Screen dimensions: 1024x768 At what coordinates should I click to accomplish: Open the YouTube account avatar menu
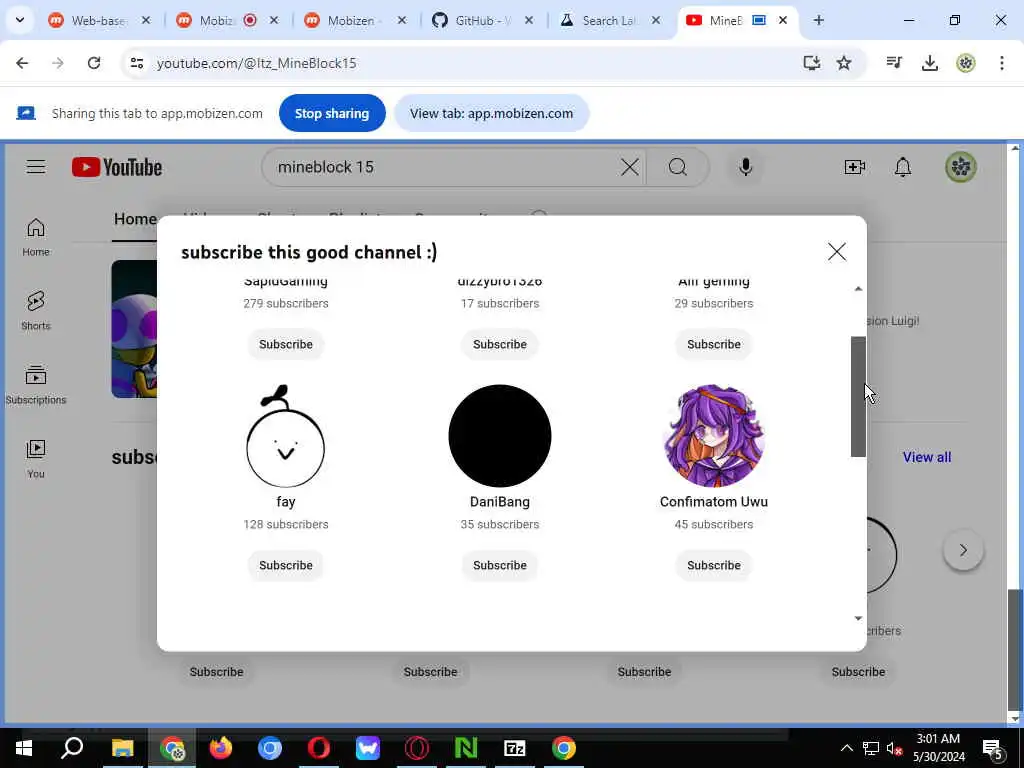click(961, 167)
